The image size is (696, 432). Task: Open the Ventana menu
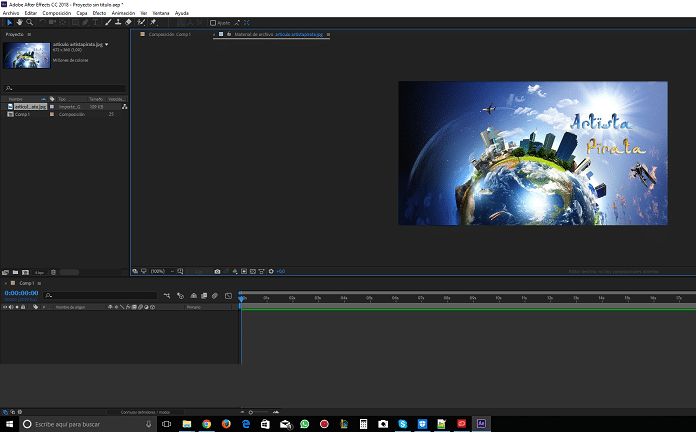coord(161,13)
